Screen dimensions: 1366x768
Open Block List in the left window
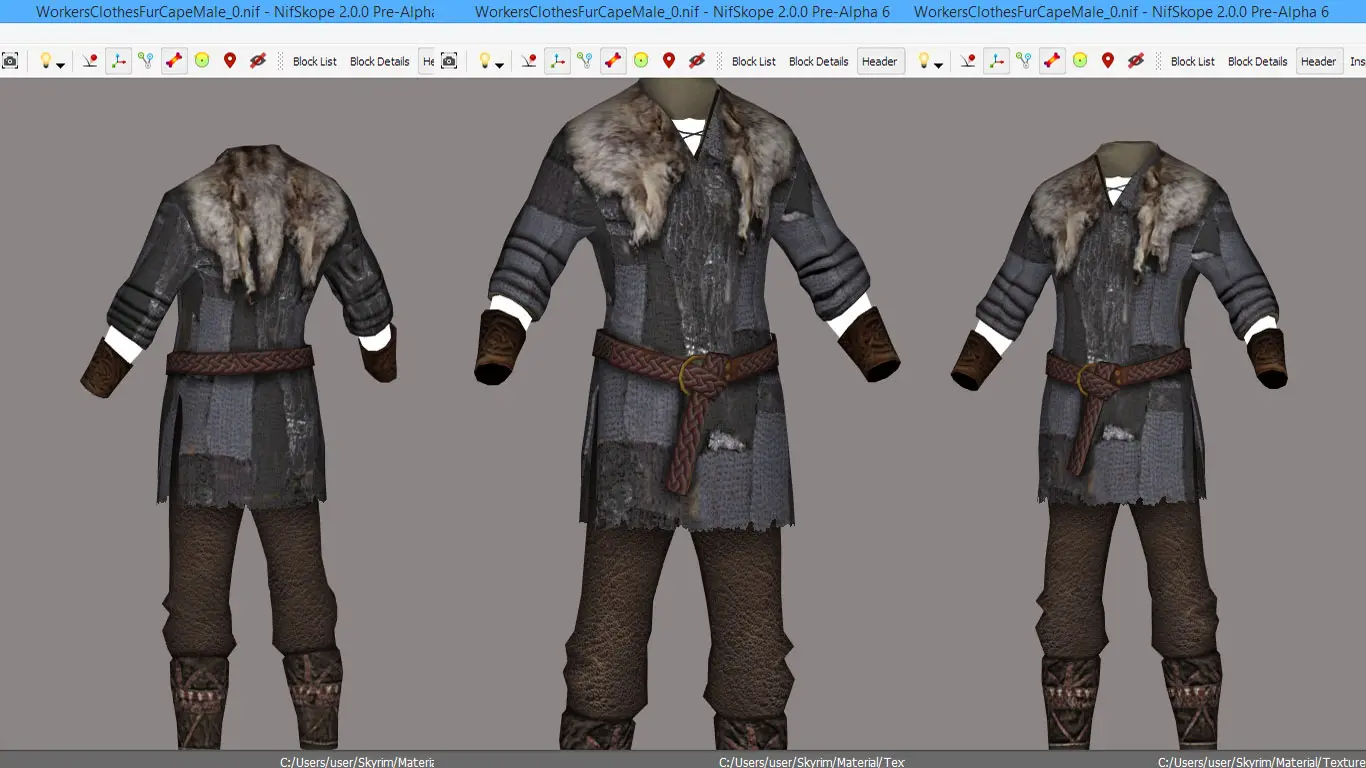tap(315, 61)
